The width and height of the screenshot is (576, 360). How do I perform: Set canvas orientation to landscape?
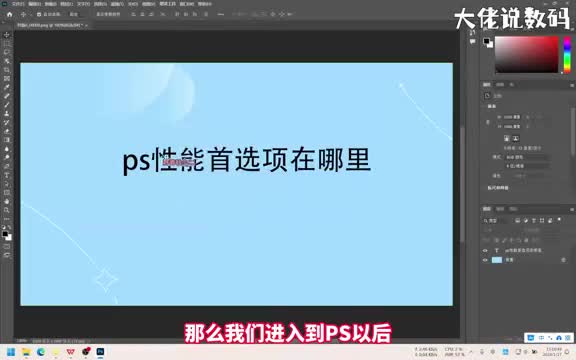[515, 138]
